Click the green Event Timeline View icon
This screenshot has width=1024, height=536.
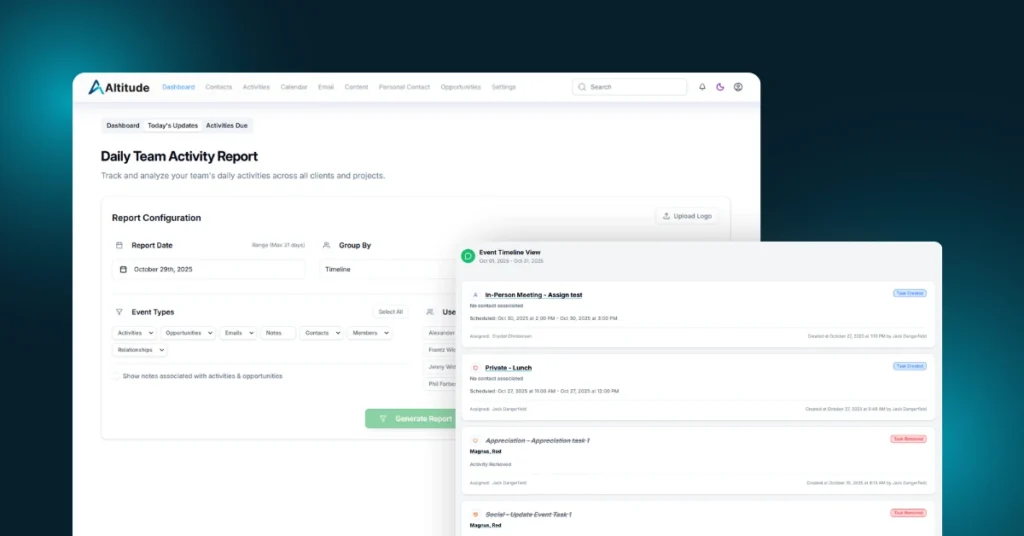click(468, 256)
